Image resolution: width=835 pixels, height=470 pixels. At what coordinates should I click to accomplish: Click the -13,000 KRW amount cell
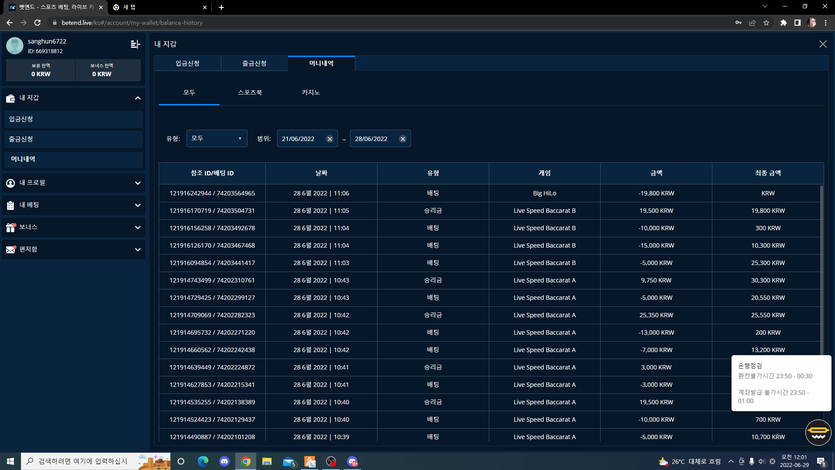click(x=656, y=333)
